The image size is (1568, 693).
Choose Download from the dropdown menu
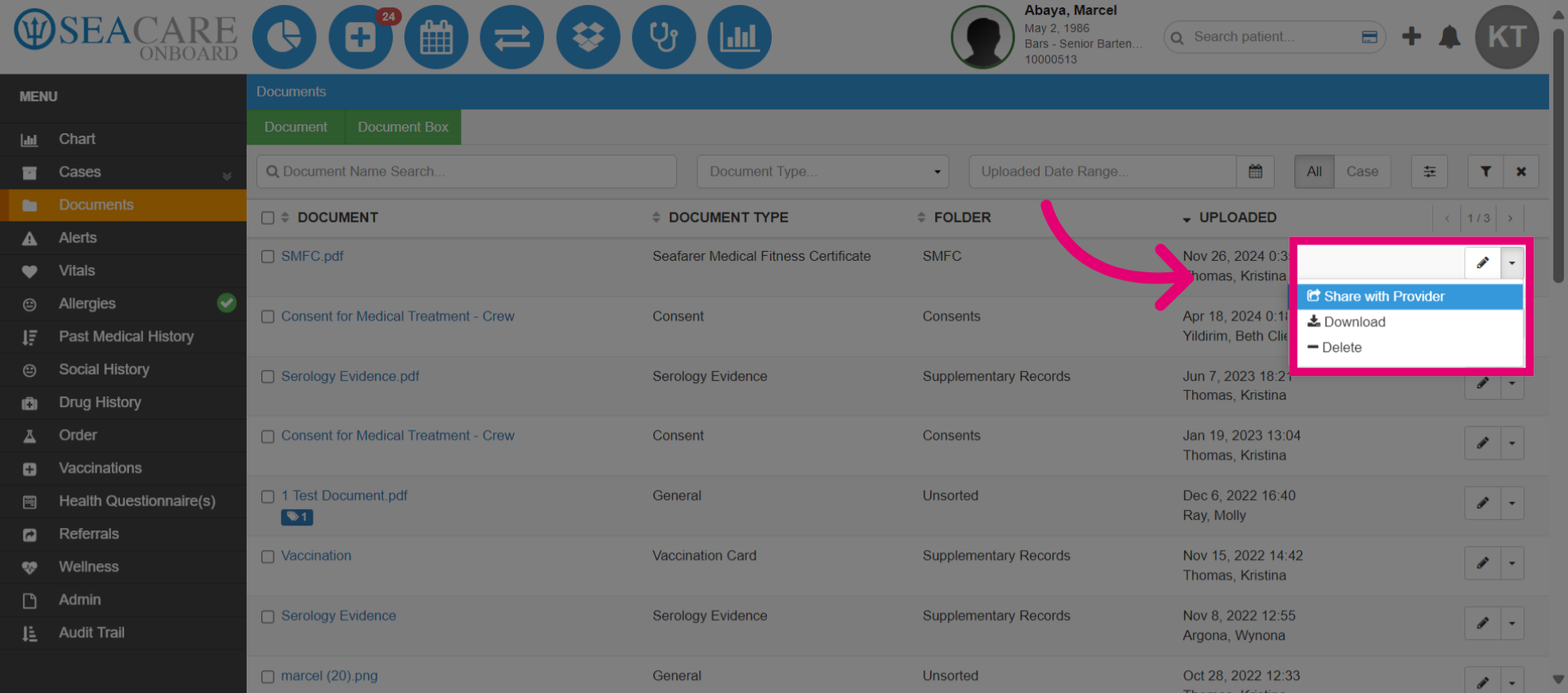click(x=1410, y=322)
